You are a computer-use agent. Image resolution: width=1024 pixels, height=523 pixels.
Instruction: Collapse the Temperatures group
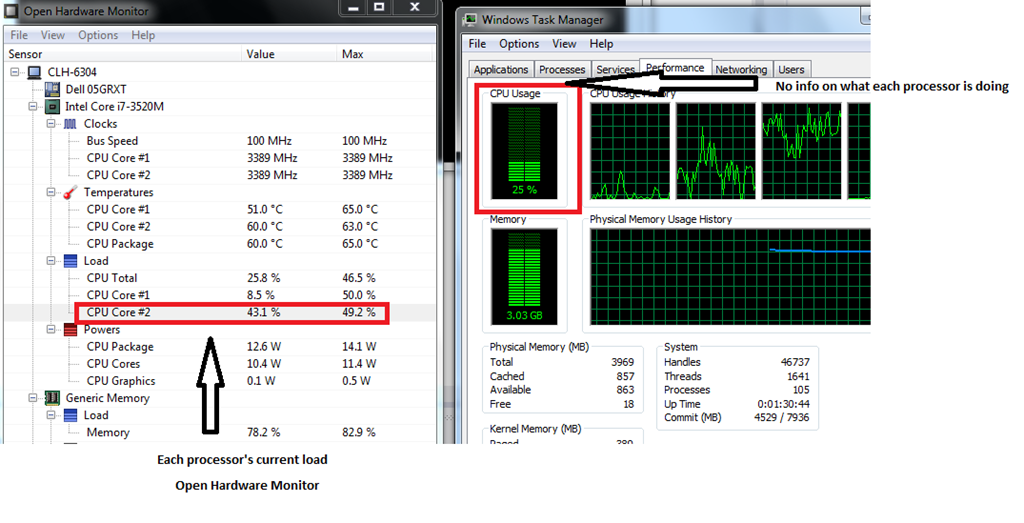click(51, 192)
